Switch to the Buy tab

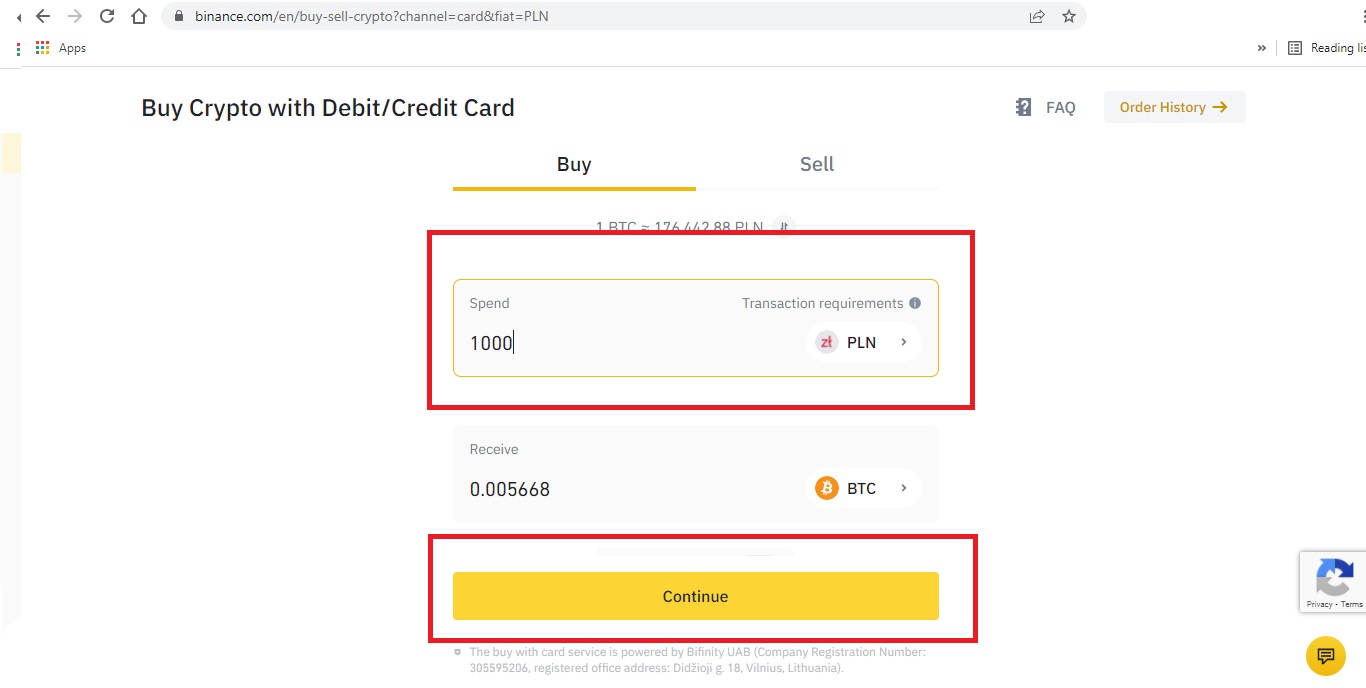(x=574, y=165)
